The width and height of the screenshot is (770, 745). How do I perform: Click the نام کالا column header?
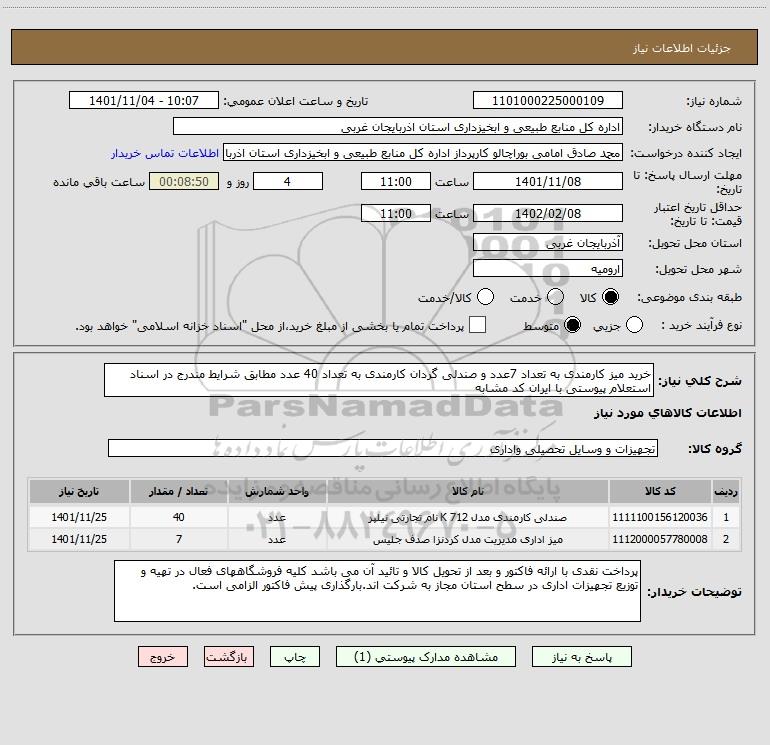tap(468, 491)
